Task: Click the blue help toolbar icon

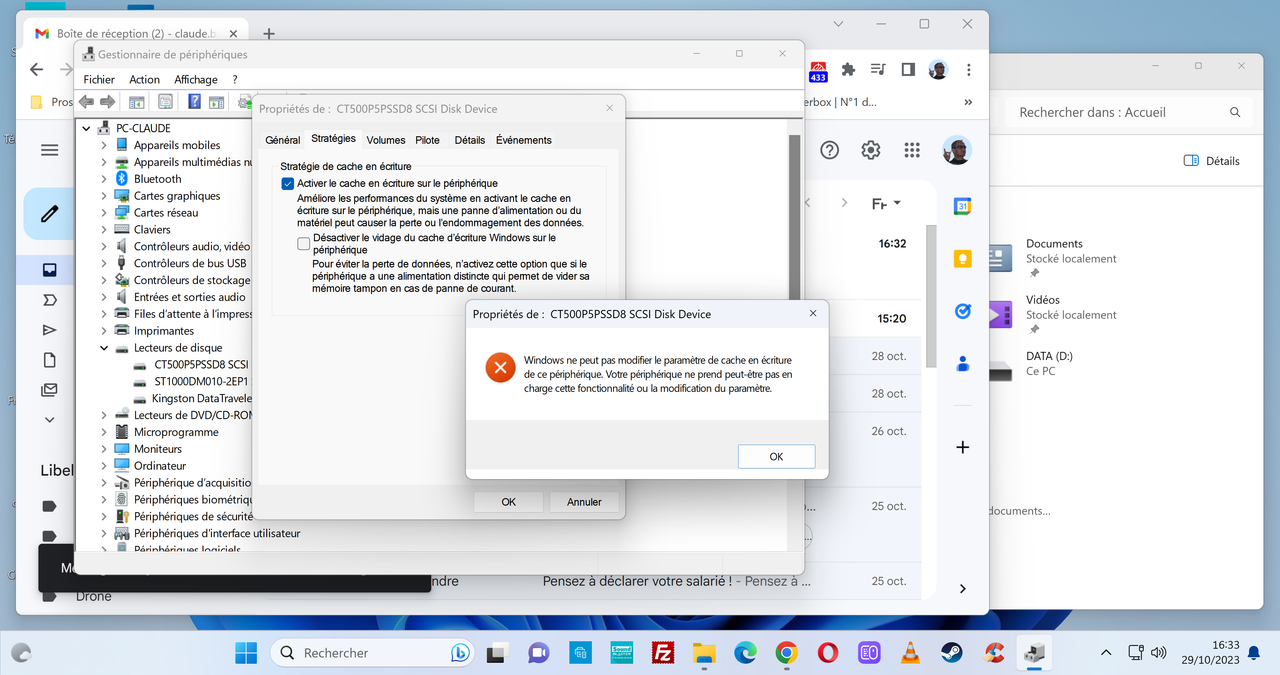Action: point(194,101)
